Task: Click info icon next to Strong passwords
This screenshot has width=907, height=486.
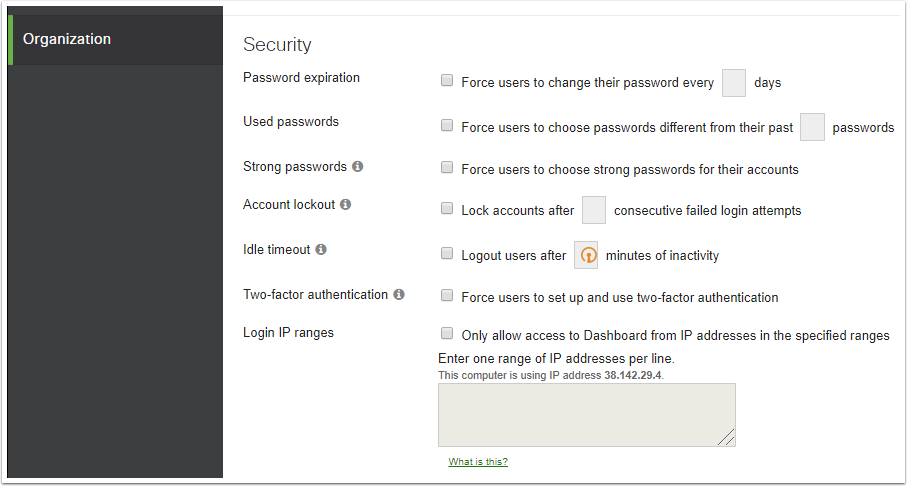Action: pyautogui.click(x=358, y=167)
